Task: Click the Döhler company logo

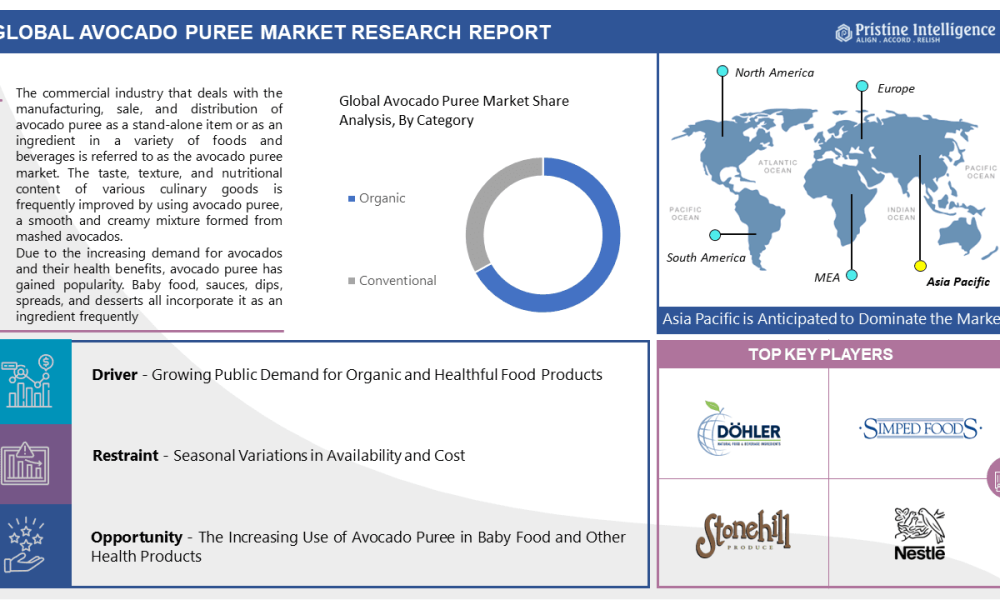Action: [x=739, y=428]
